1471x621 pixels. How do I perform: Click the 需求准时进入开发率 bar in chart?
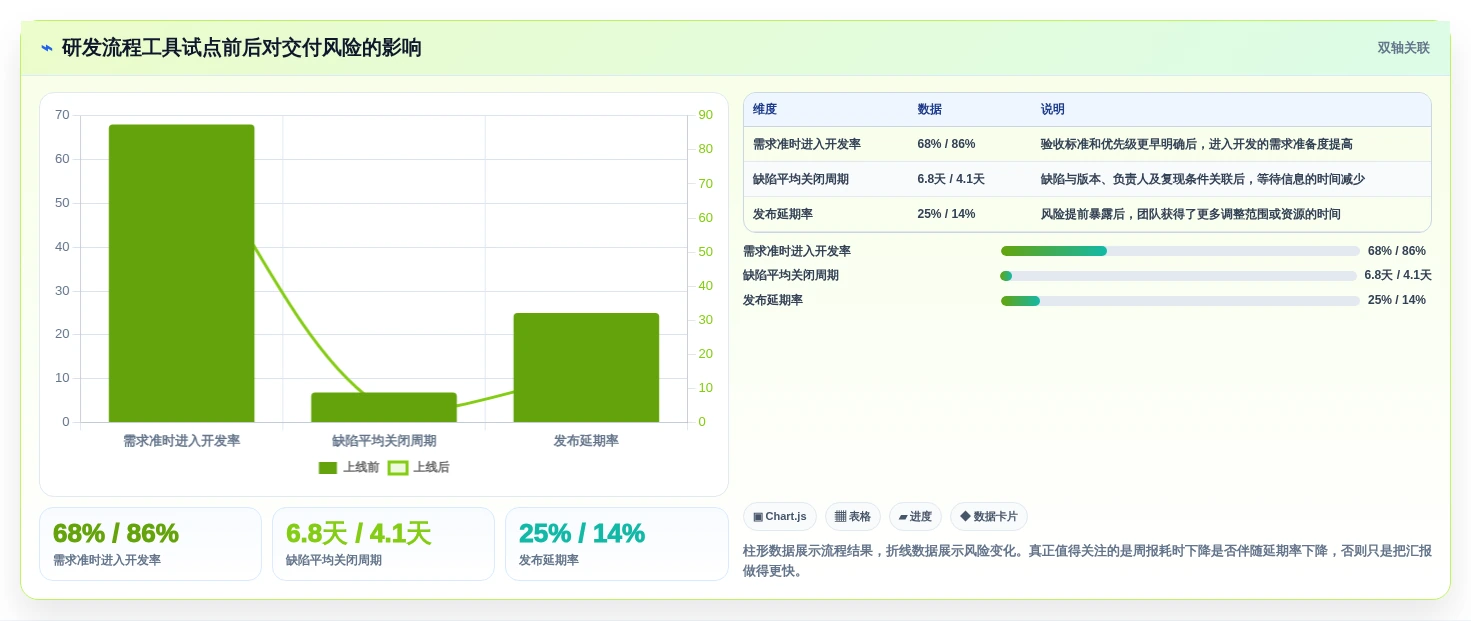(182, 273)
